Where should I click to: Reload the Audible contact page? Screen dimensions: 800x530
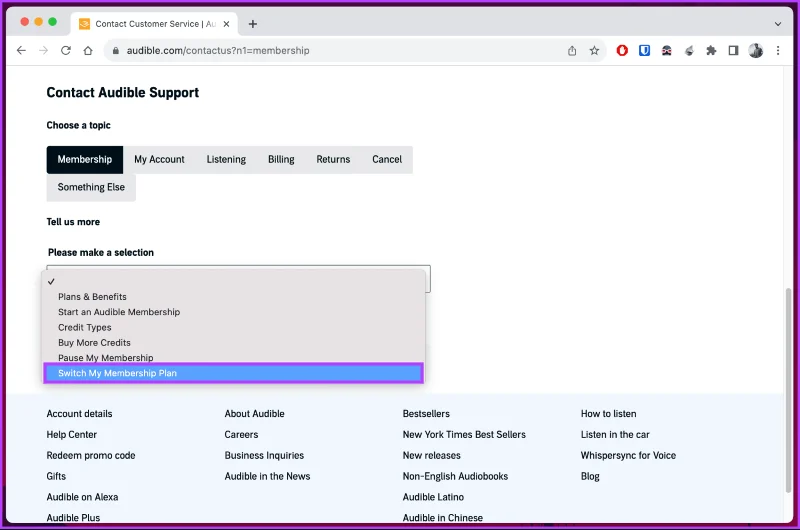pos(66,51)
